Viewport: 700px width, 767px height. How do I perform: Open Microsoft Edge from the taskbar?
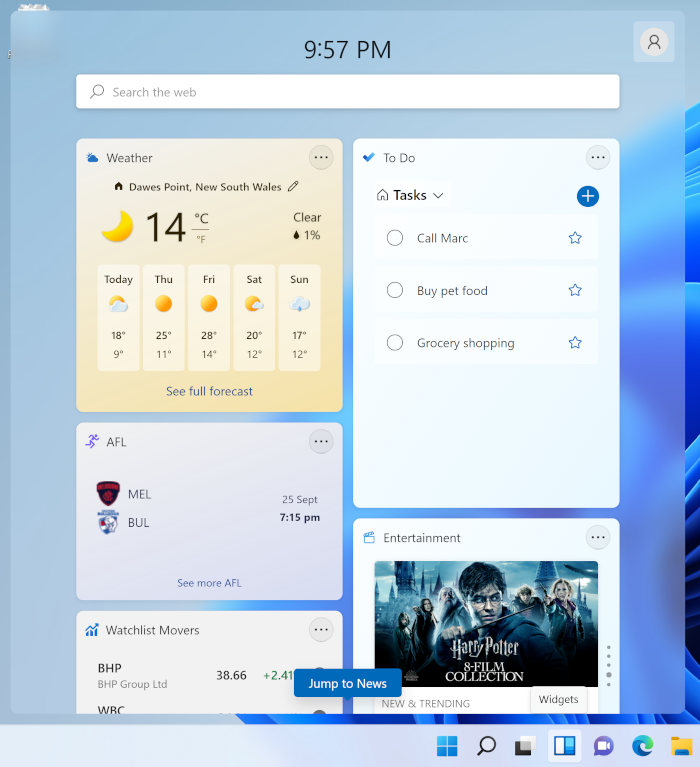[642, 745]
